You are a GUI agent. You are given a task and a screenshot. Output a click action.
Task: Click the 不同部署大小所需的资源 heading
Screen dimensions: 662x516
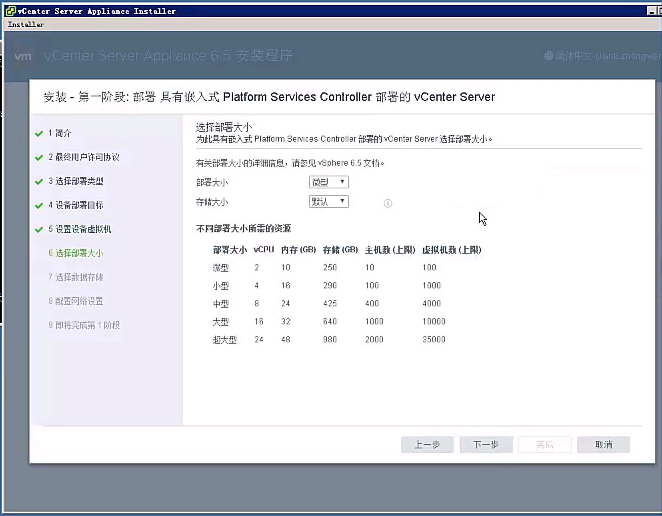[243, 228]
